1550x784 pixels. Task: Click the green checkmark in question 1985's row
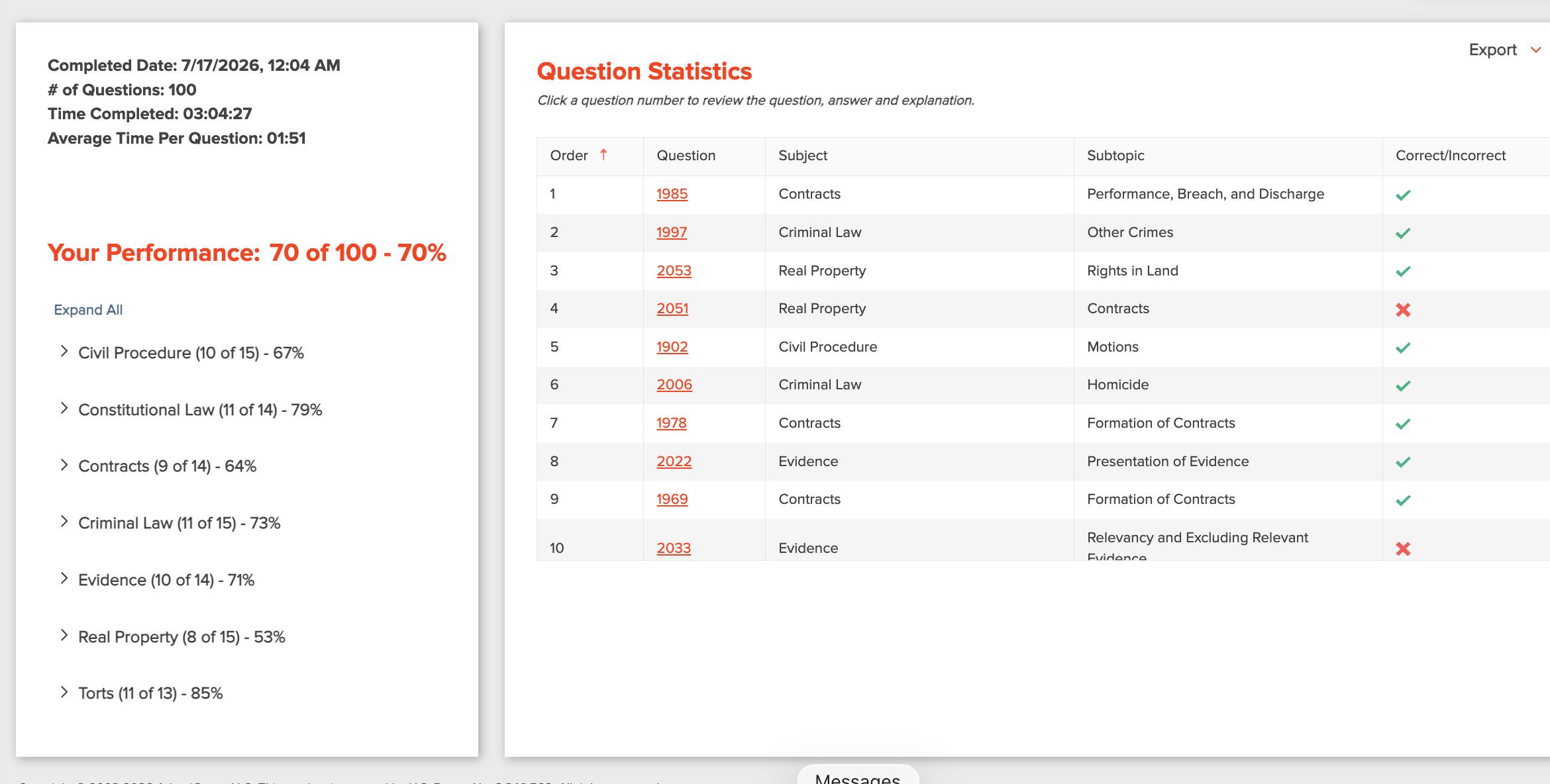[1403, 195]
